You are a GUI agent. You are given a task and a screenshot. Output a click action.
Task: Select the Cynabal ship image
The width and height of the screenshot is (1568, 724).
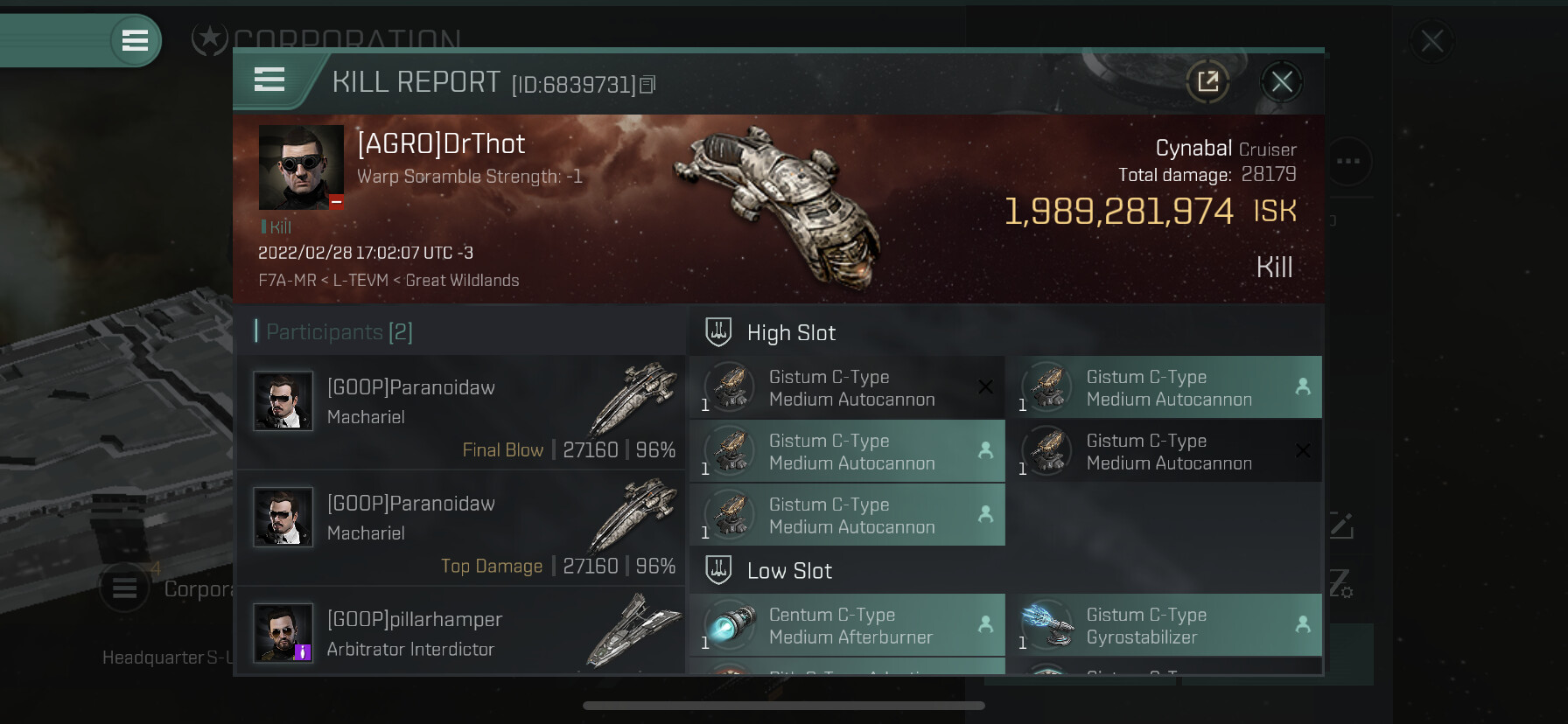780,205
